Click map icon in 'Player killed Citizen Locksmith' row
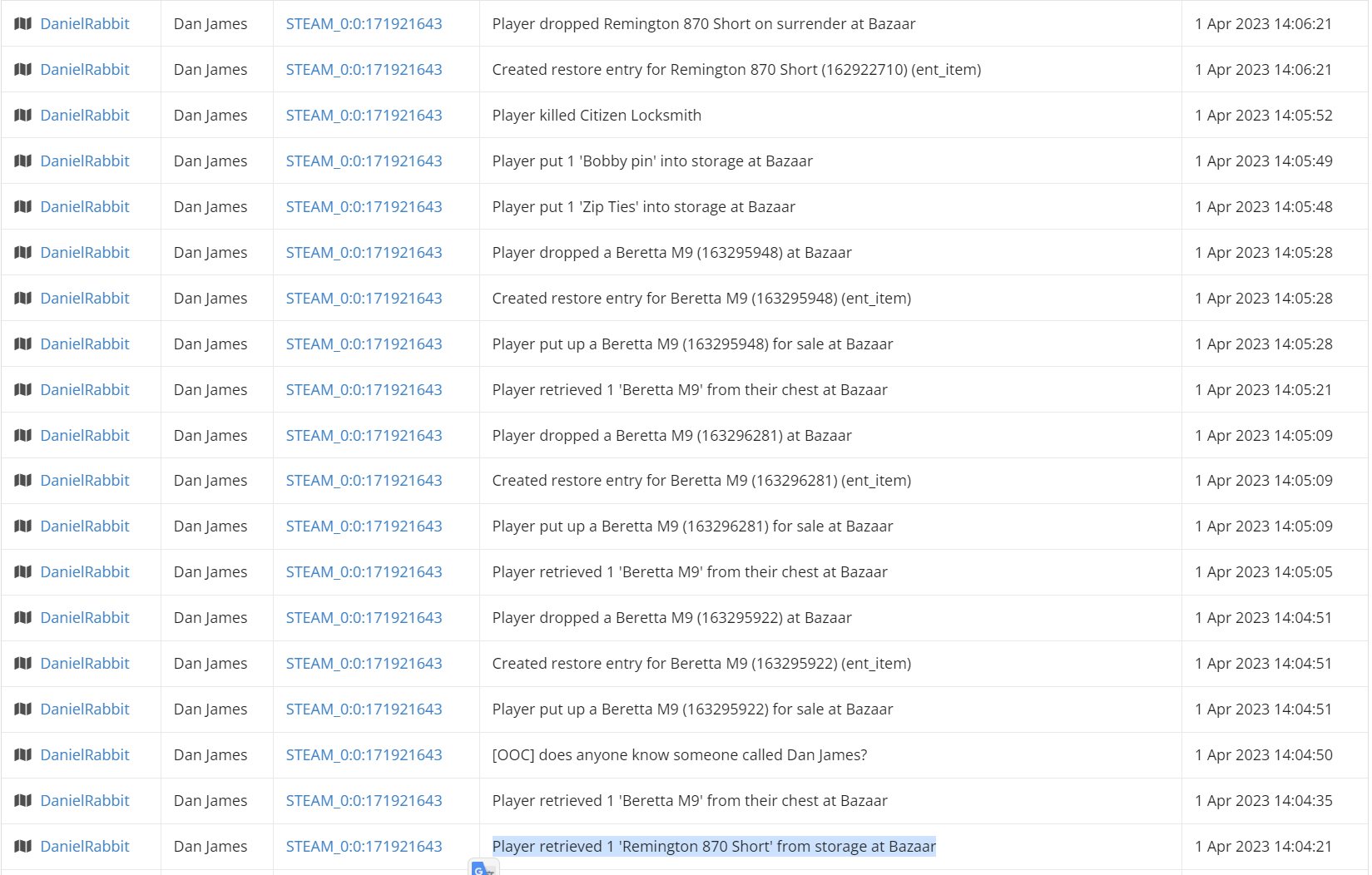The width and height of the screenshot is (1372, 875). 23,115
